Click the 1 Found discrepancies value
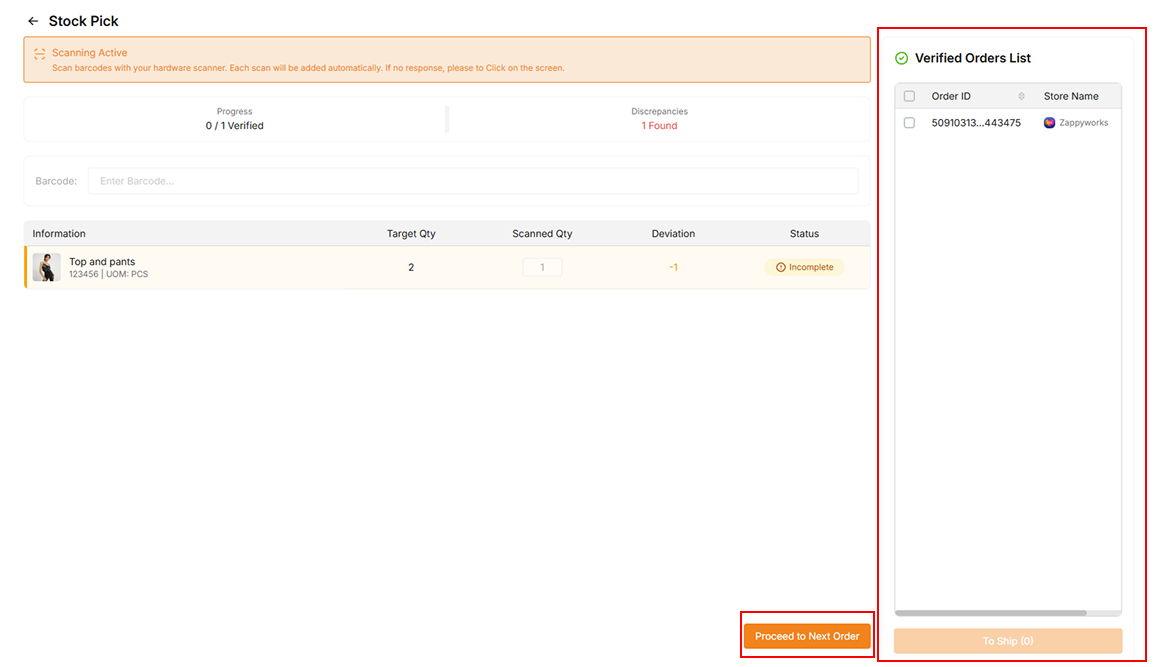Screen dimensions: 1158x667 [659, 126]
